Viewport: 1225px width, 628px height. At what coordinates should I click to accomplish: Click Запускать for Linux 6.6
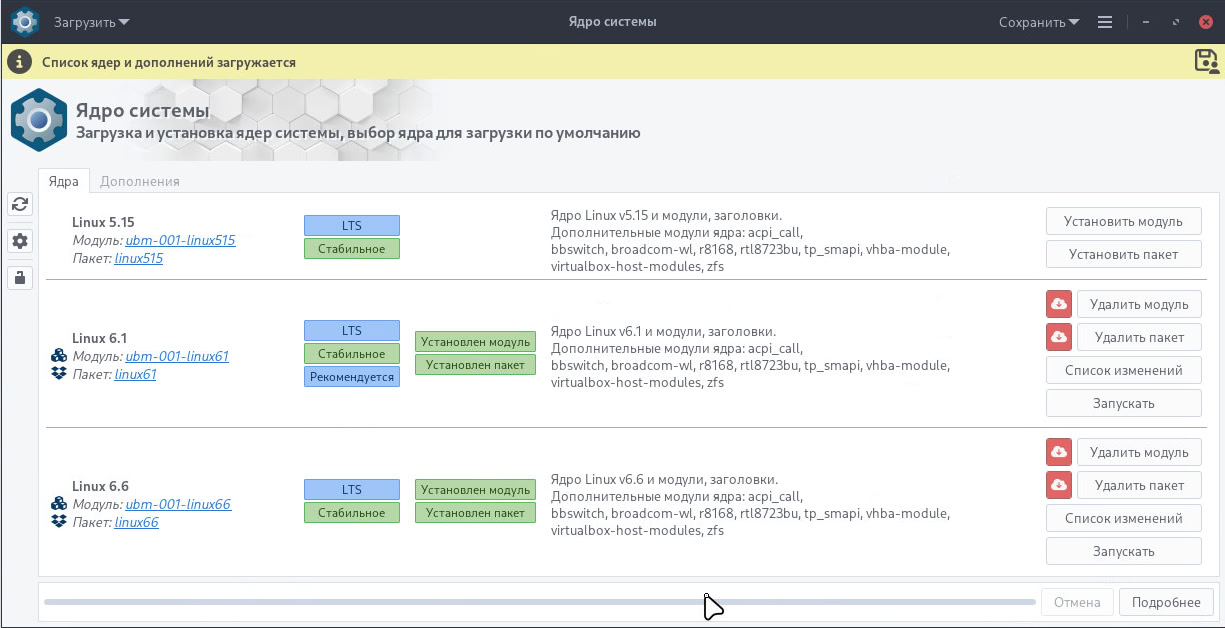click(1124, 551)
